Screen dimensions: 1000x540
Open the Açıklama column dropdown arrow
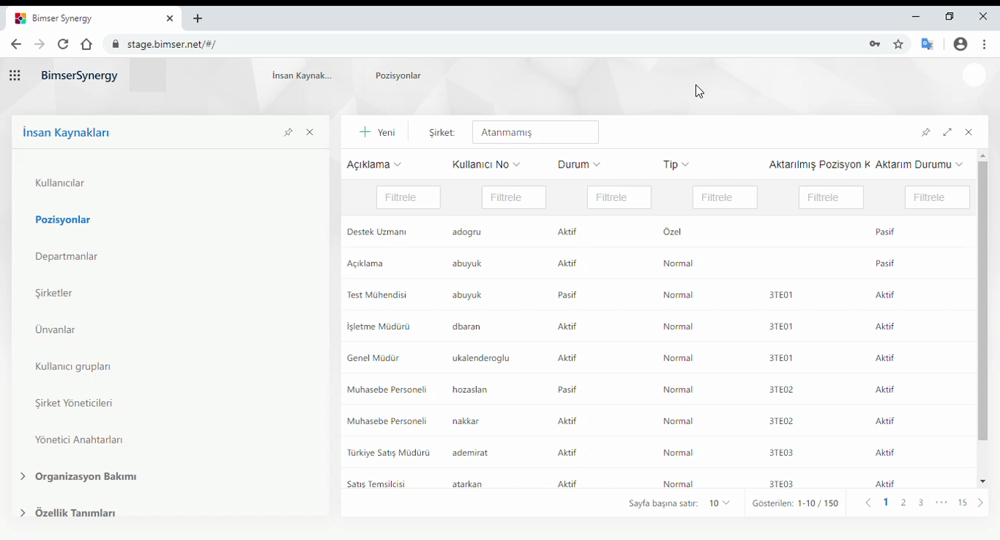pos(397,165)
